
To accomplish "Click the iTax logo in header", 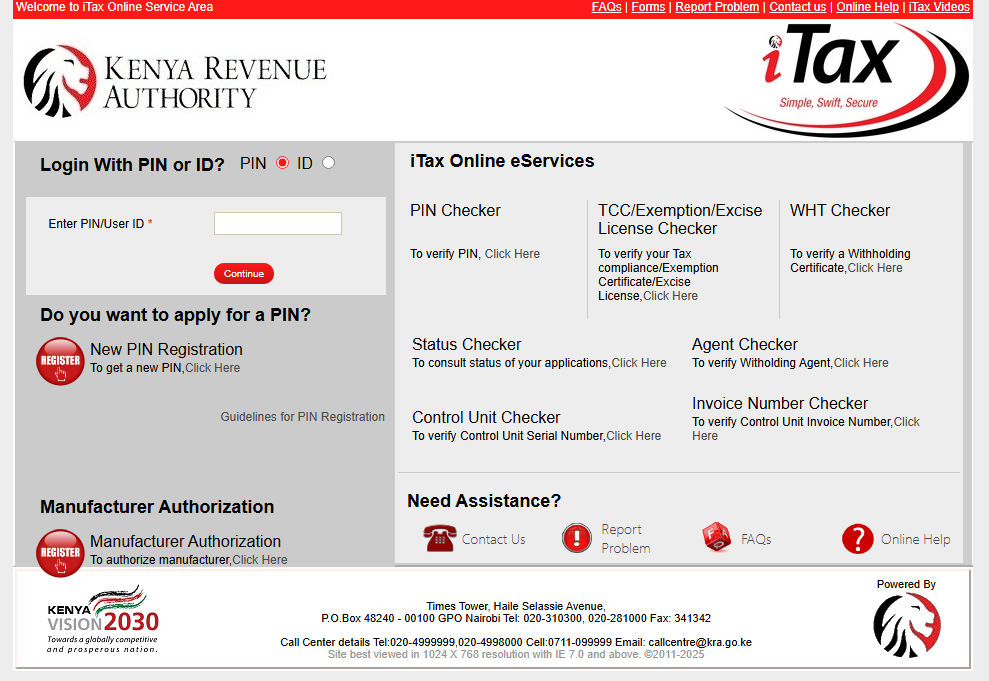I will (x=845, y=76).
